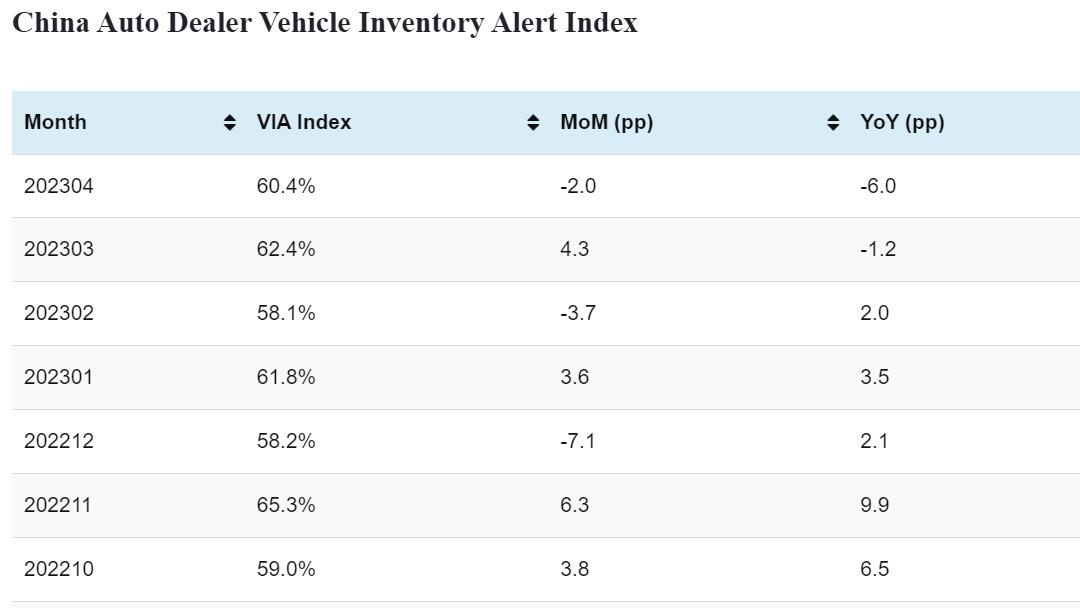
Task: Select the MoM (pp) header label
Action: click(x=606, y=122)
